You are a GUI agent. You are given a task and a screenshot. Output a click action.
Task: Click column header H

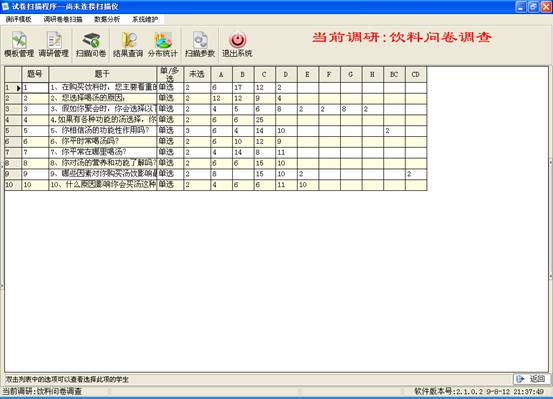(372, 74)
